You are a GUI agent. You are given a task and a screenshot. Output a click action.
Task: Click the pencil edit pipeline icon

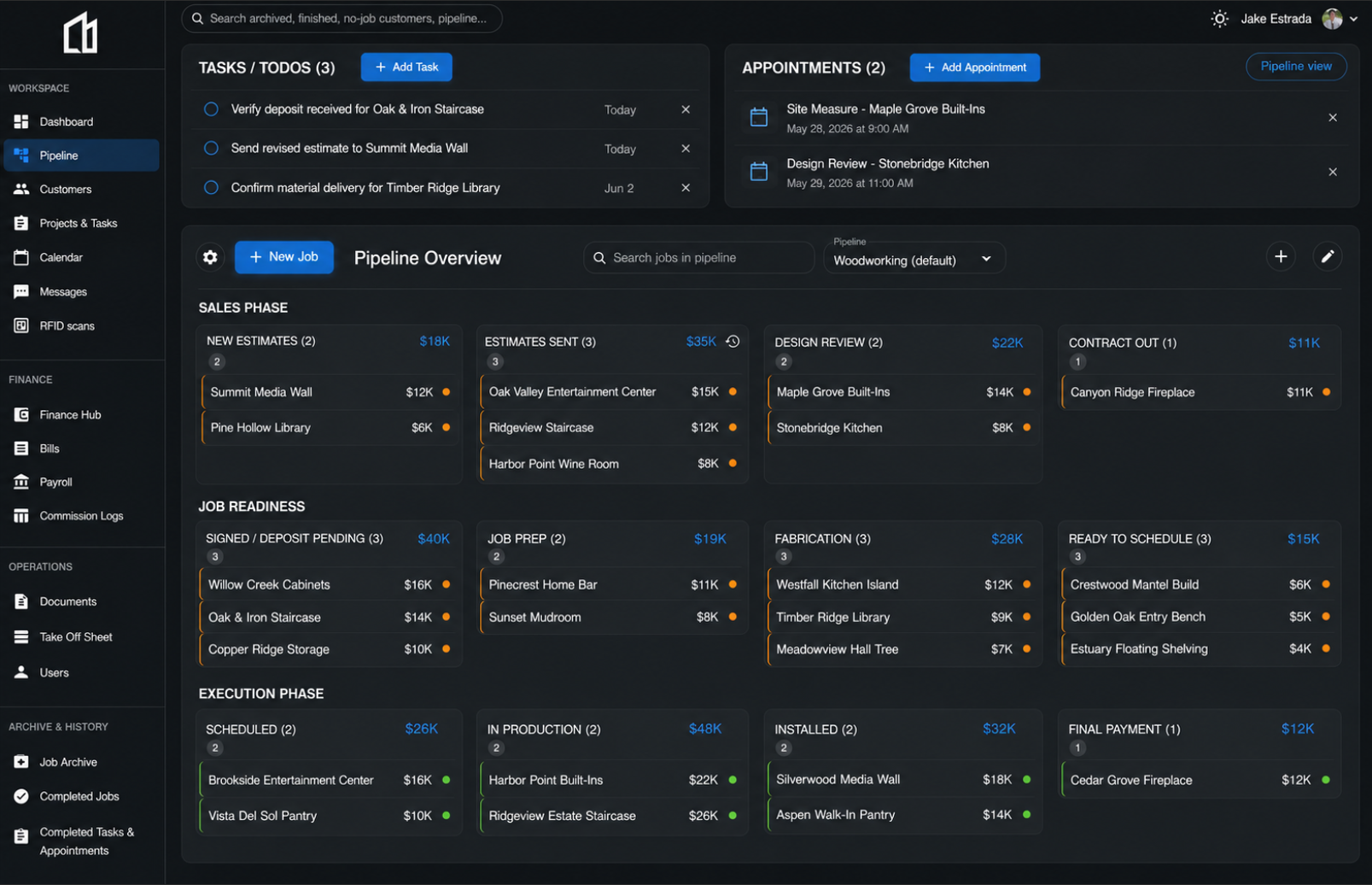point(1328,256)
